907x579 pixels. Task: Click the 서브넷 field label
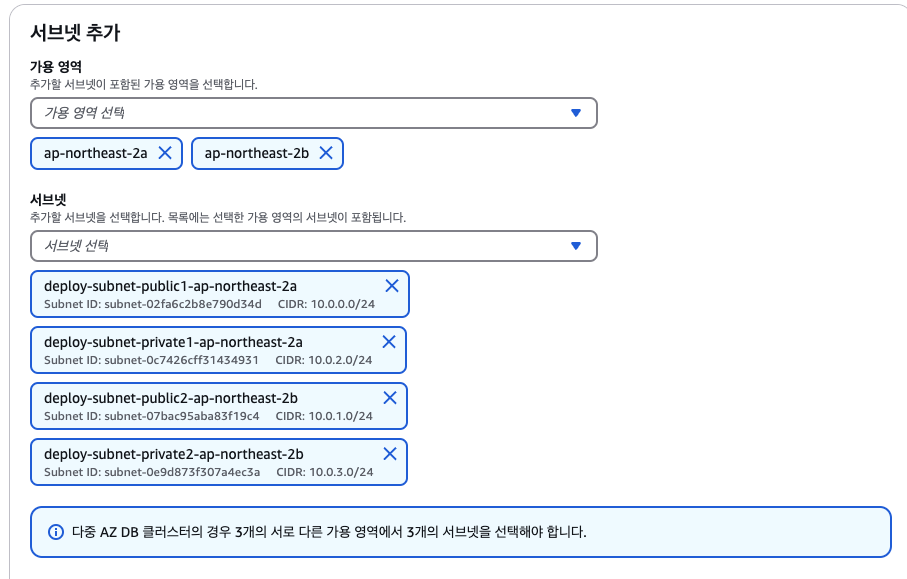[x=48, y=200]
